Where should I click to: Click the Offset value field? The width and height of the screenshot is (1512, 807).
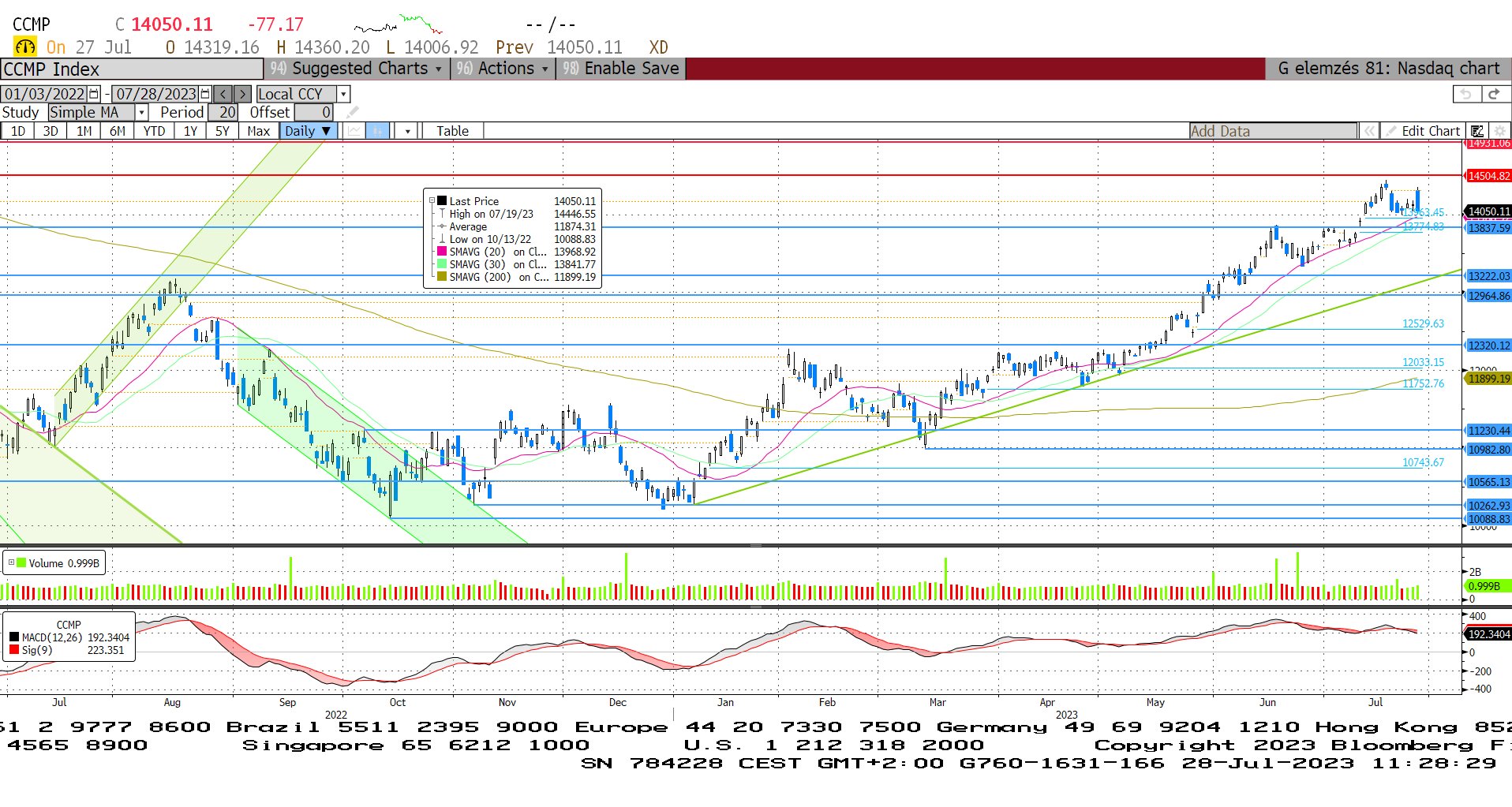[313, 112]
